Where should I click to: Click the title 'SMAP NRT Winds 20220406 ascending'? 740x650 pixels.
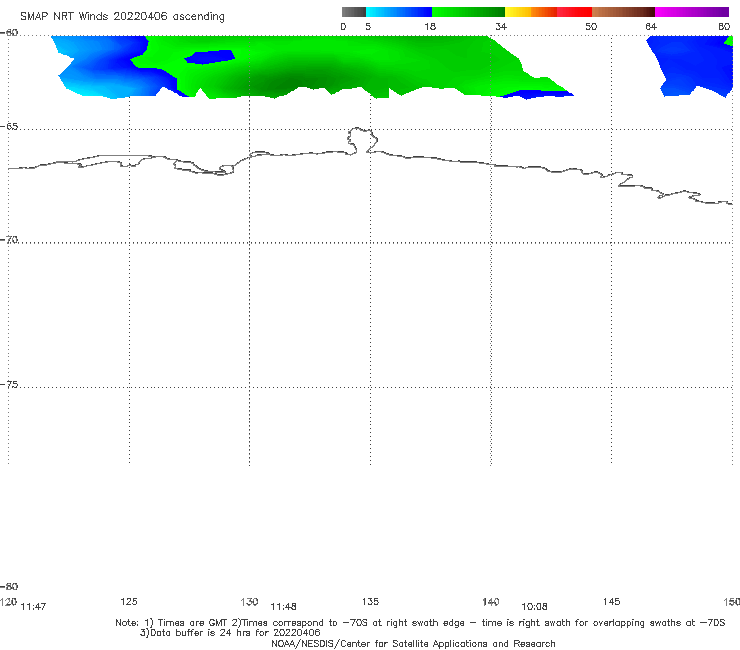pyautogui.click(x=122, y=16)
